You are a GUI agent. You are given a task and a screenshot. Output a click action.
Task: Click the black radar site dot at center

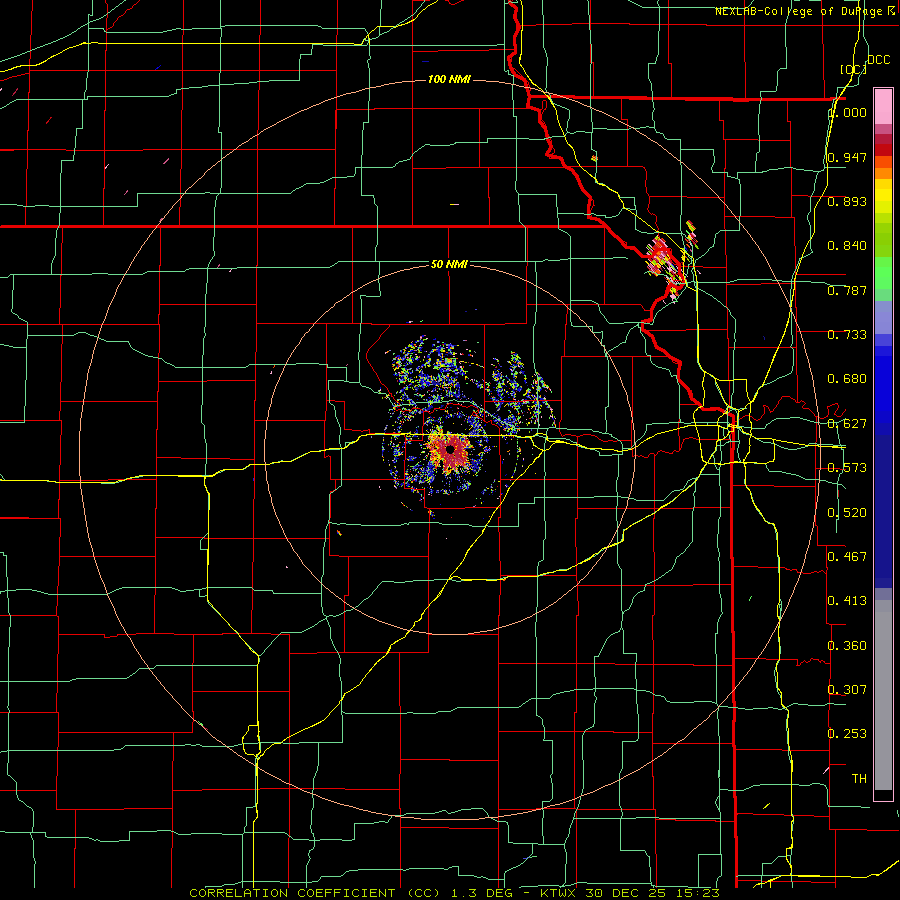click(451, 449)
